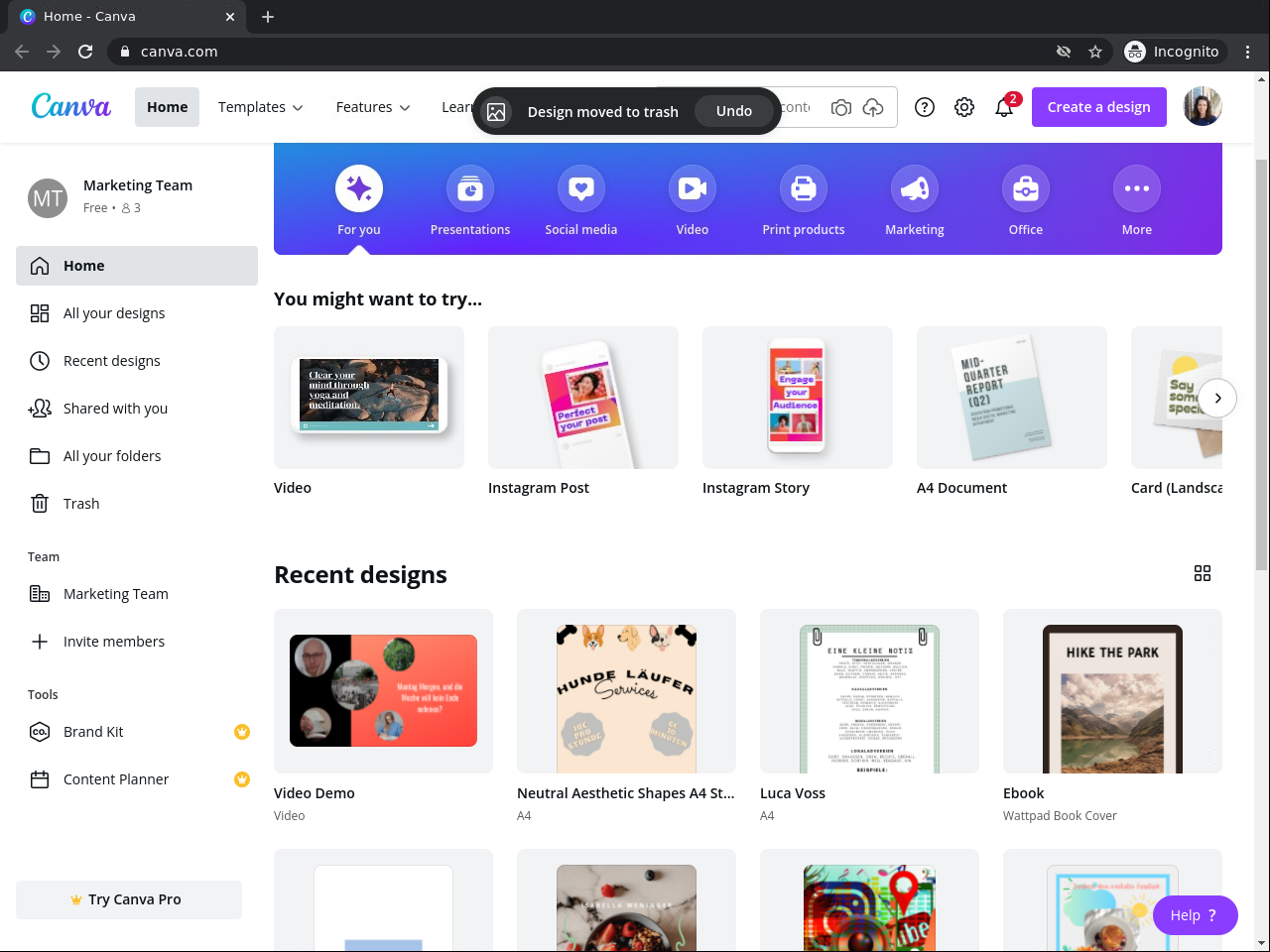This screenshot has width=1270, height=952.
Task: Go to the Home tab in header
Action: coord(167,107)
